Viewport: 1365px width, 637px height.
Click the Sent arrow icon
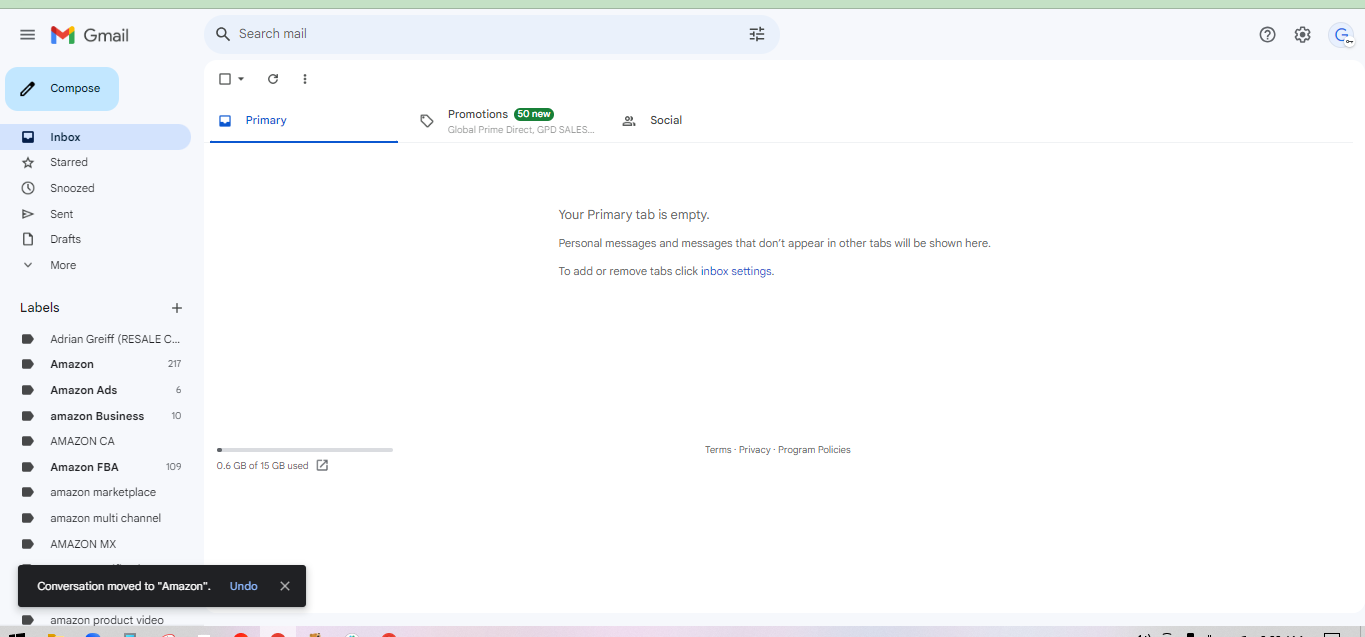[28, 214]
